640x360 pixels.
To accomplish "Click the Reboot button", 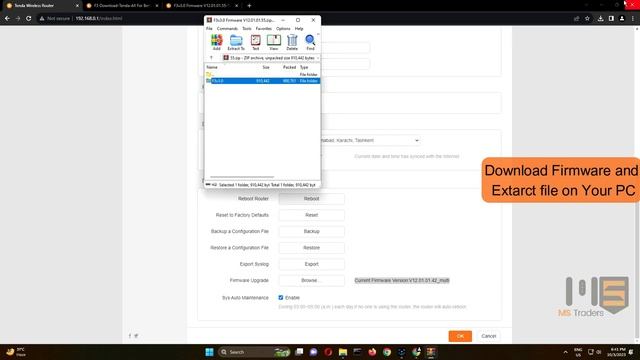I will tap(311, 199).
